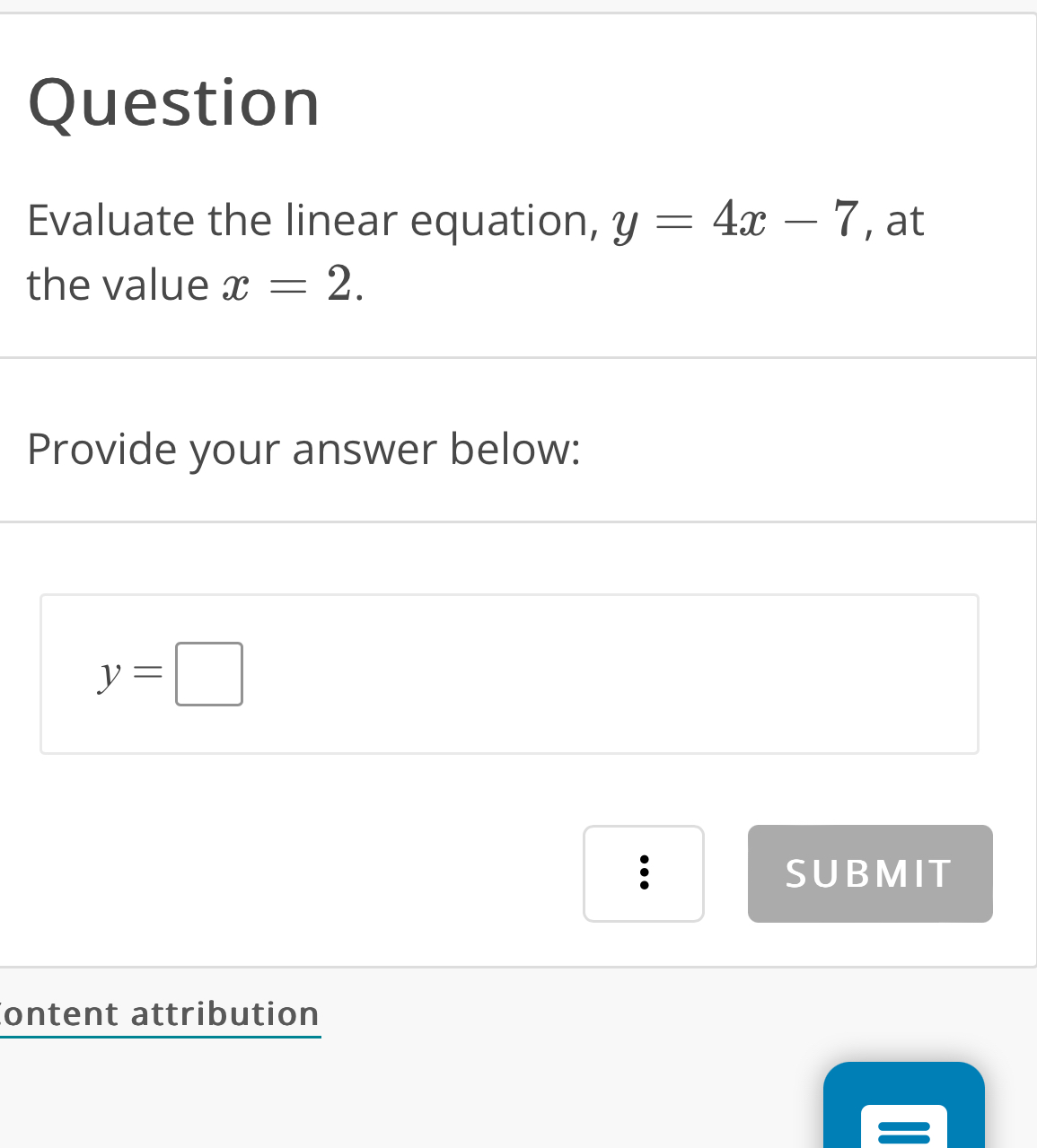This screenshot has height=1148, width=1037.
Task: Open the Content attribution details
Action: tap(160, 1013)
